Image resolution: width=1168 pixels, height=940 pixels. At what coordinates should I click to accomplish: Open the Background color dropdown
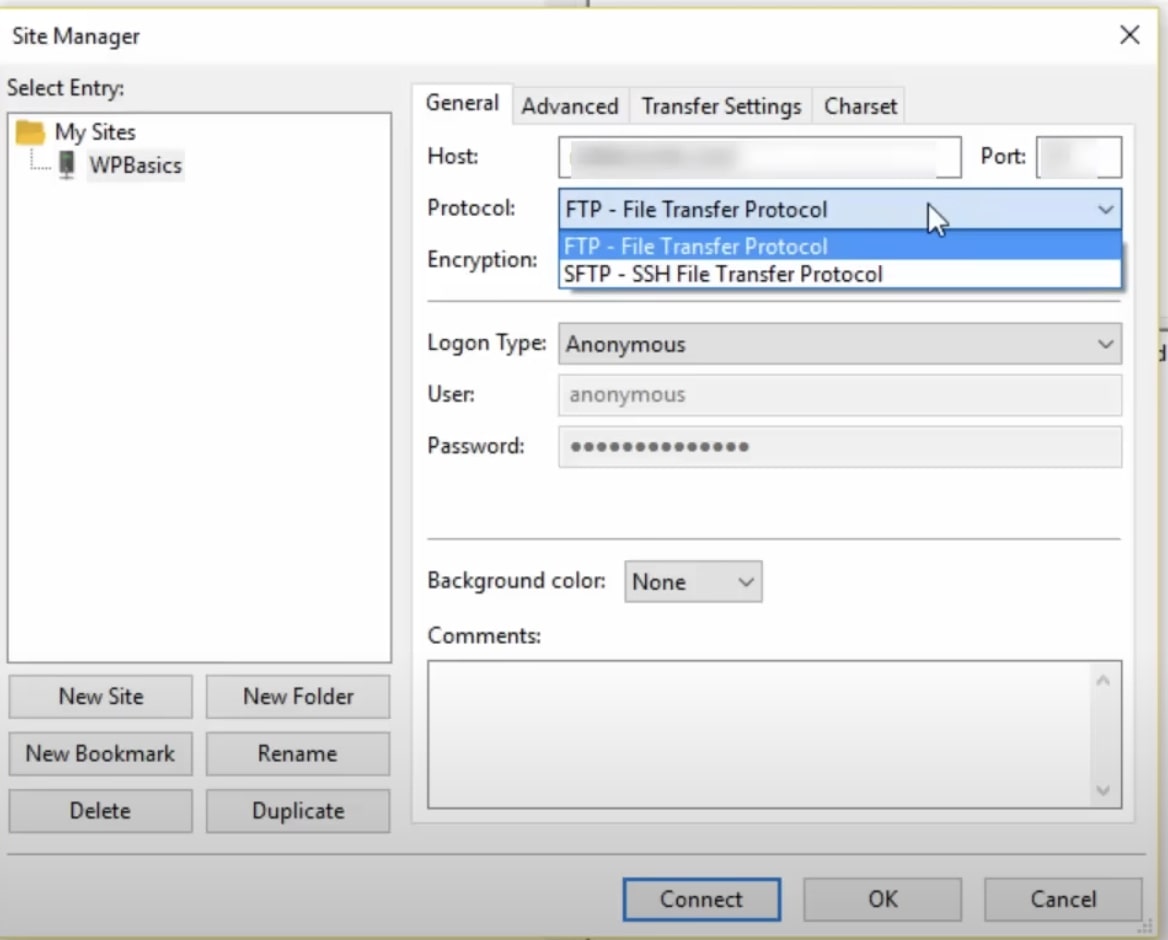pos(693,582)
